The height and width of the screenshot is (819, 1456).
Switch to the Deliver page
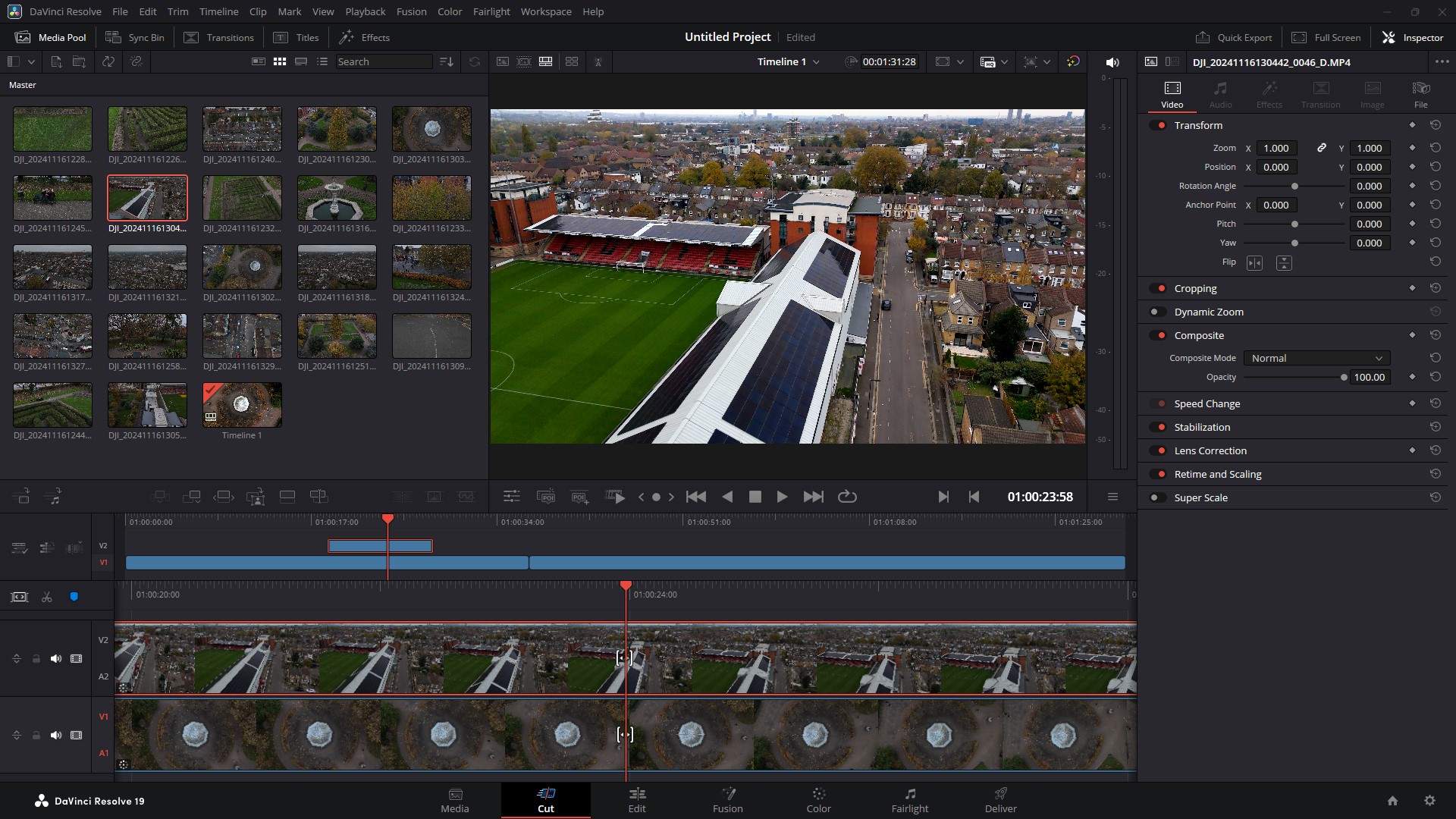[x=1001, y=800]
